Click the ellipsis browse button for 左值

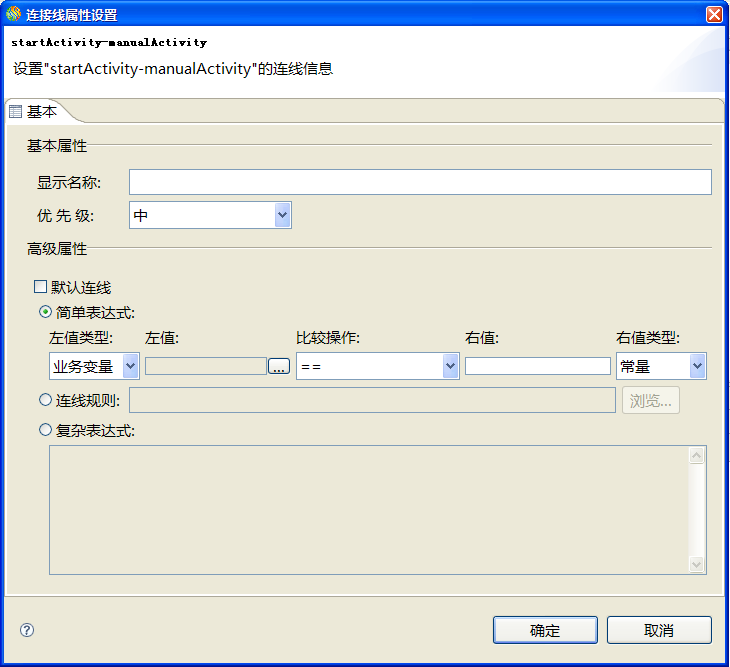pos(279,367)
